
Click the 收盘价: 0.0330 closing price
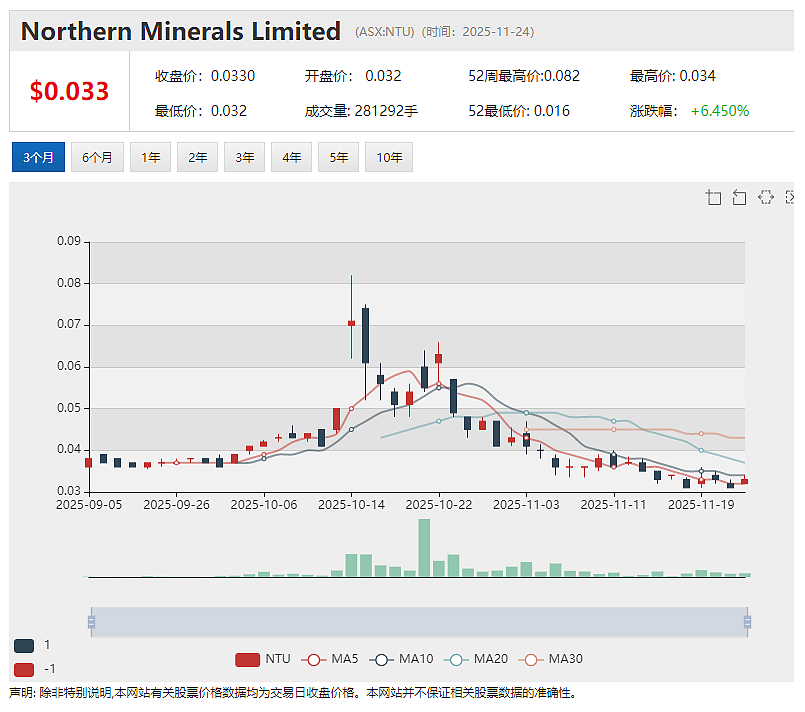[x=205, y=76]
